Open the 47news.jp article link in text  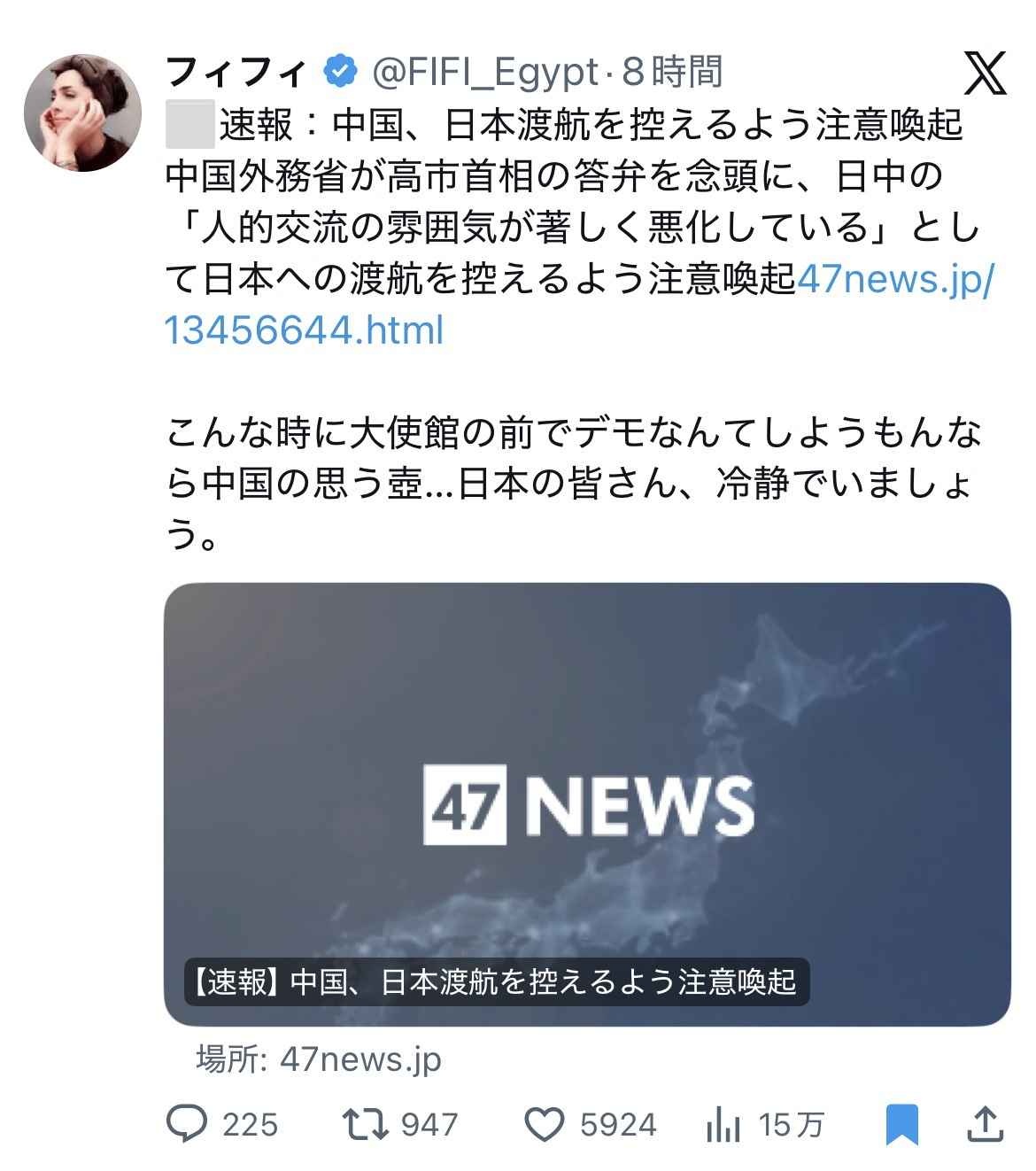(896, 279)
